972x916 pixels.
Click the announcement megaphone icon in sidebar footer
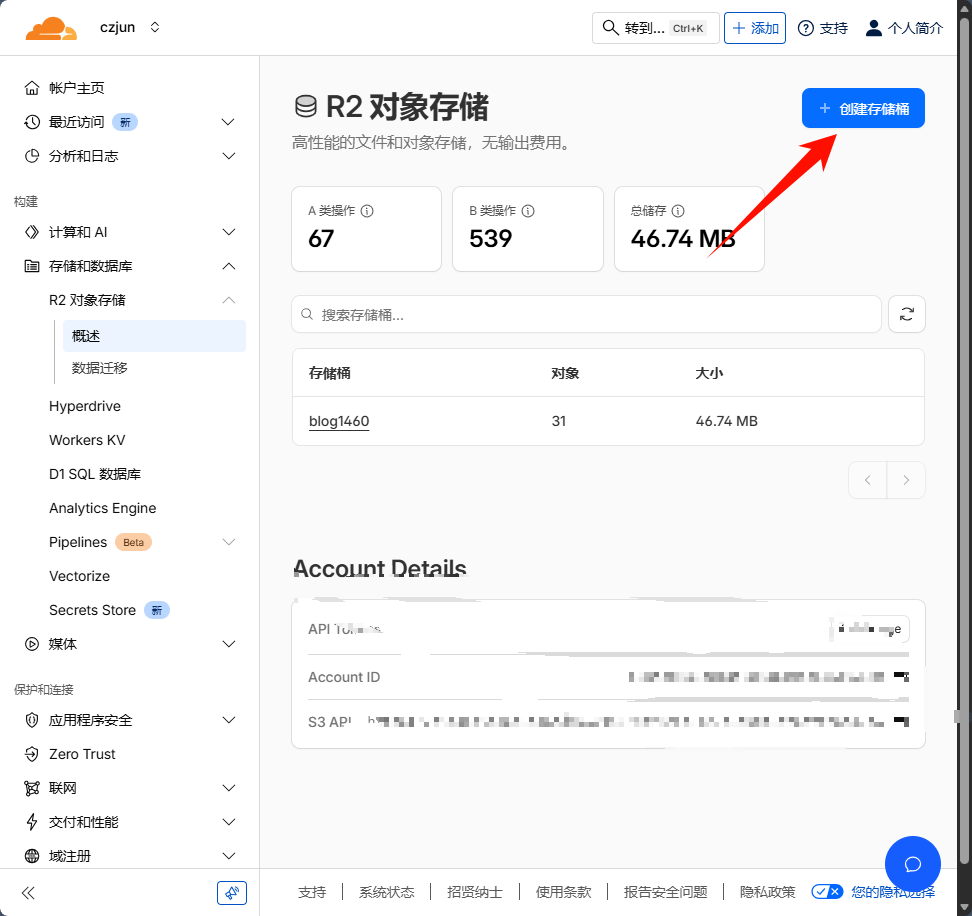(231, 893)
